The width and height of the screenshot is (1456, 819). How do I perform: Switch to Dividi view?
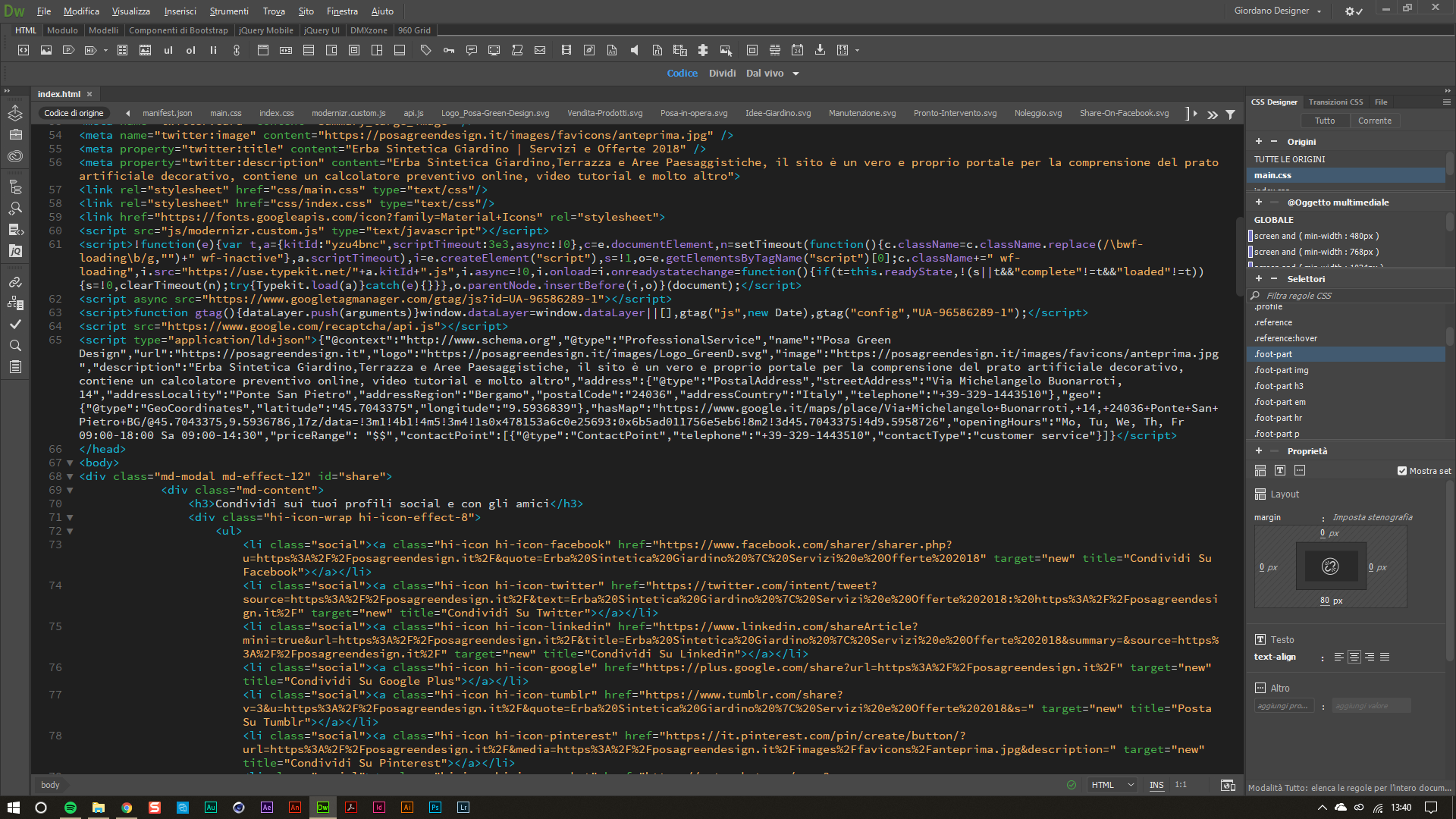pyautogui.click(x=722, y=74)
